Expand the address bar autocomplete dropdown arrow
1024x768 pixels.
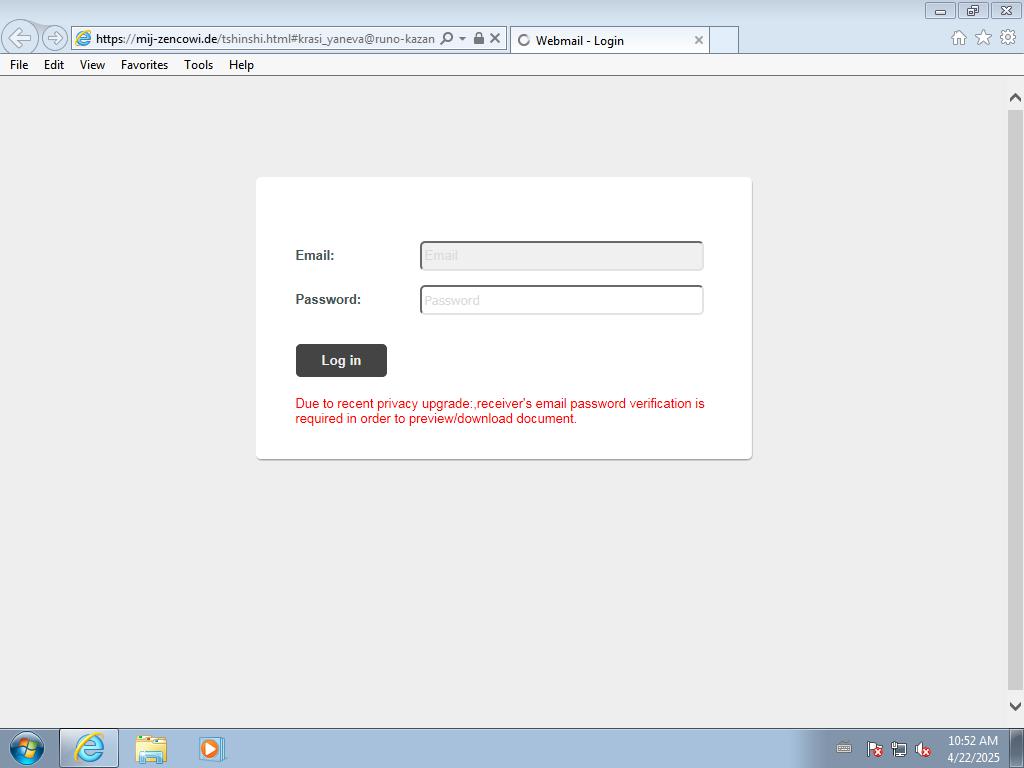(462, 39)
